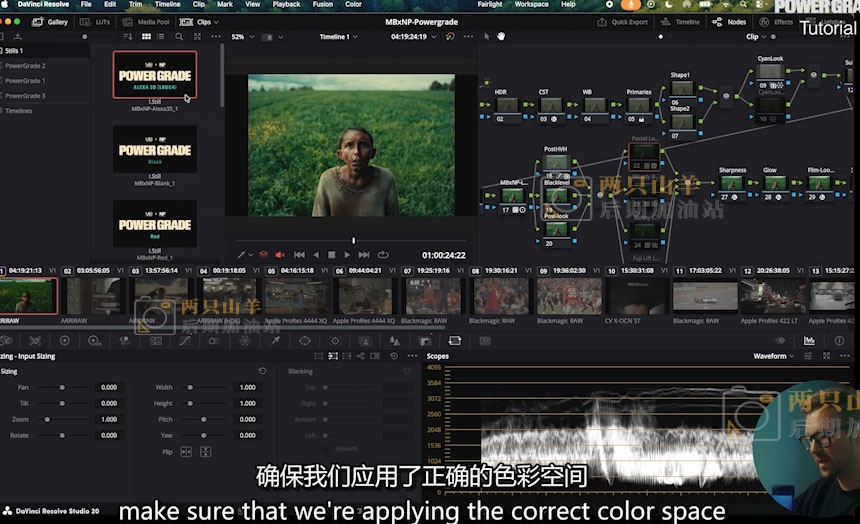
Task: Click the horizontal flip icon
Action: point(185,452)
